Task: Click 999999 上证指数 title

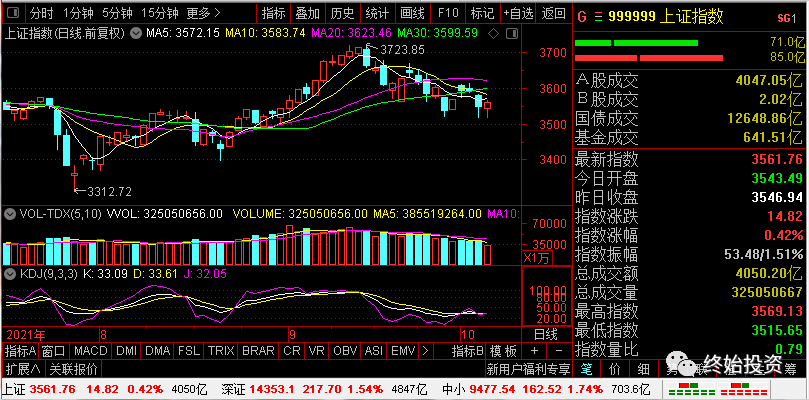Action: coord(666,17)
